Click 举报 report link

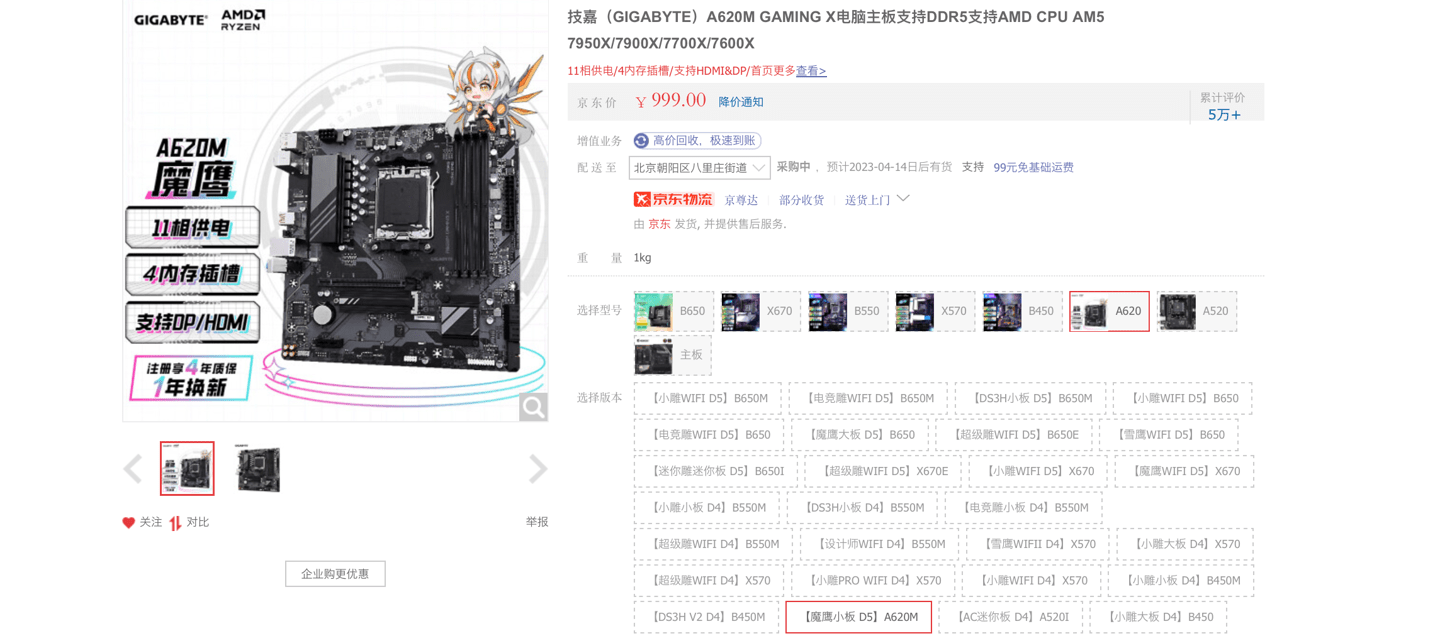click(x=537, y=522)
